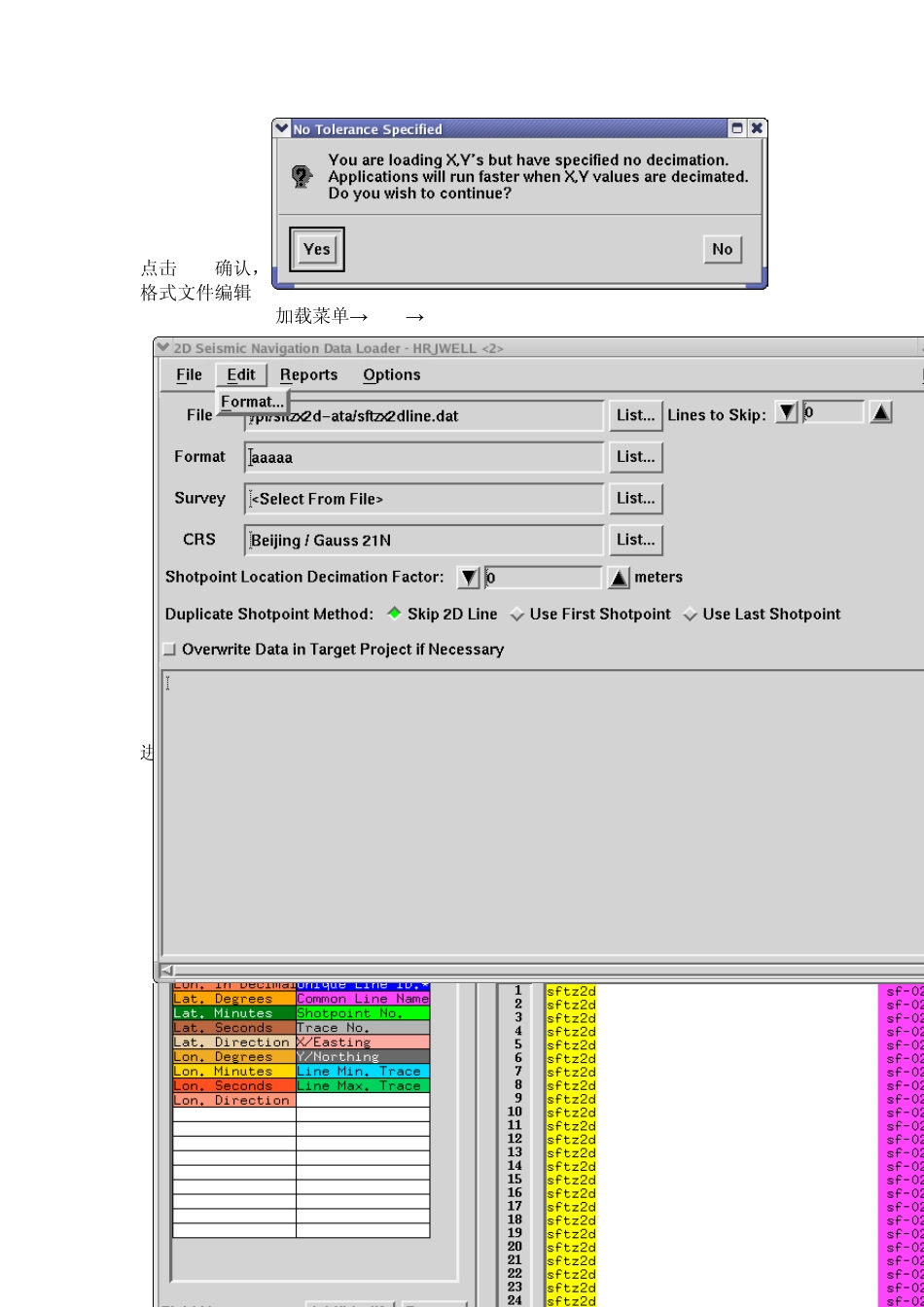Decrease Shotpoint Location Decimation Factor
Screen dimensions: 924x1307
point(469,578)
